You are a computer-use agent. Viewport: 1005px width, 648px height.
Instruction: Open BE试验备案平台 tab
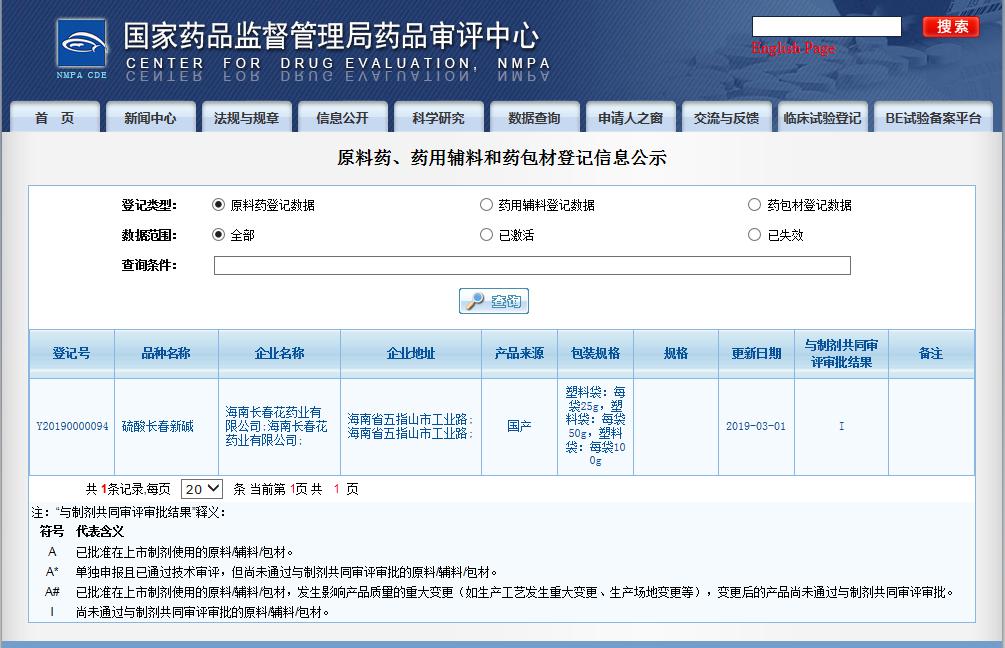click(933, 118)
